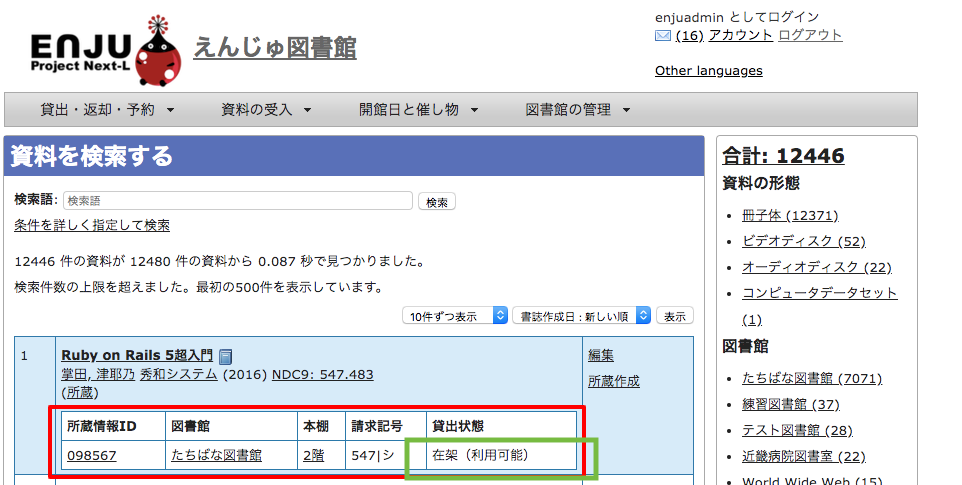Click the author link 掌田, 津耶乃
The width and height of the screenshot is (962, 485).
click(98, 374)
